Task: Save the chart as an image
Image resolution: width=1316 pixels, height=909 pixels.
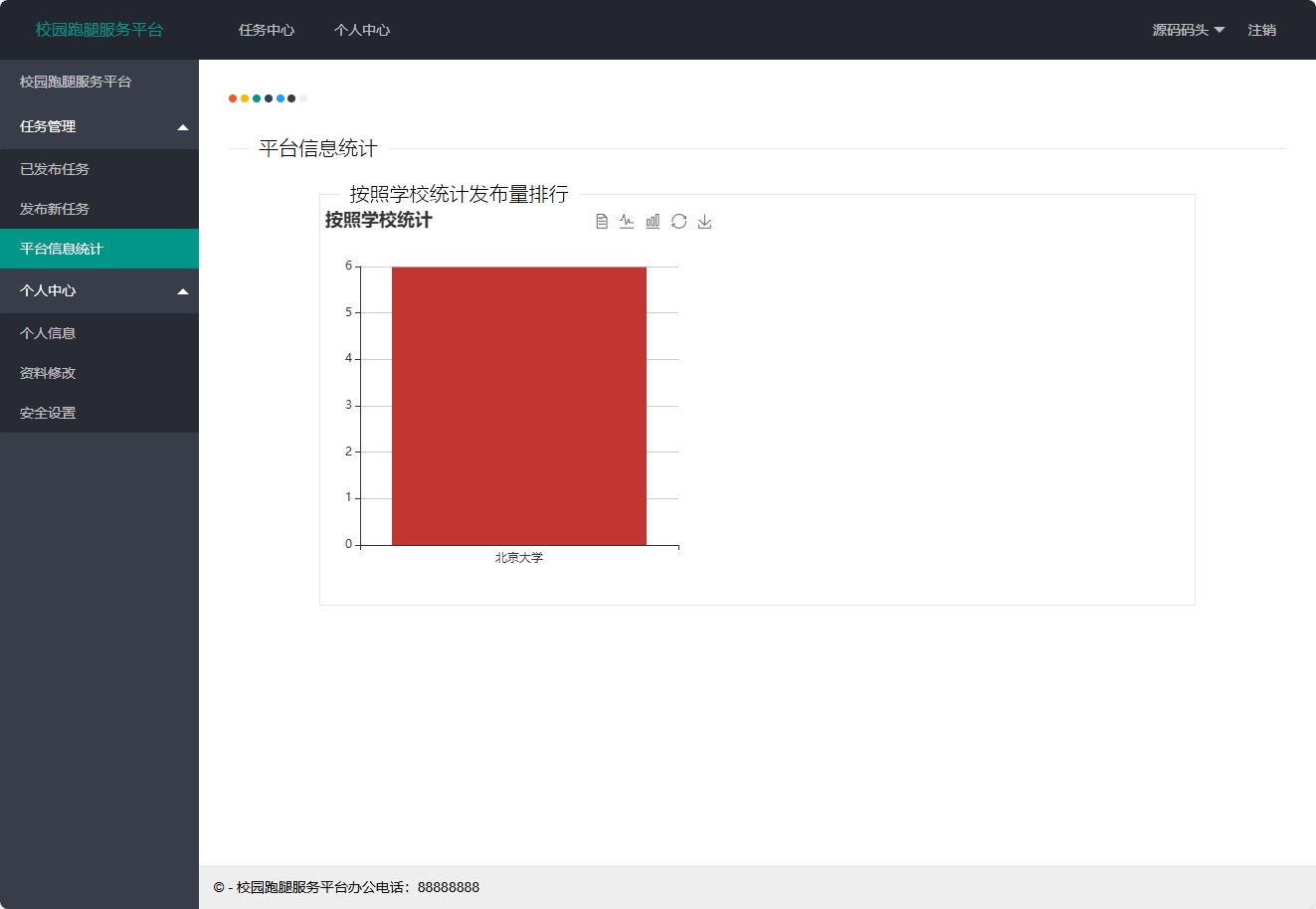Action: click(705, 221)
